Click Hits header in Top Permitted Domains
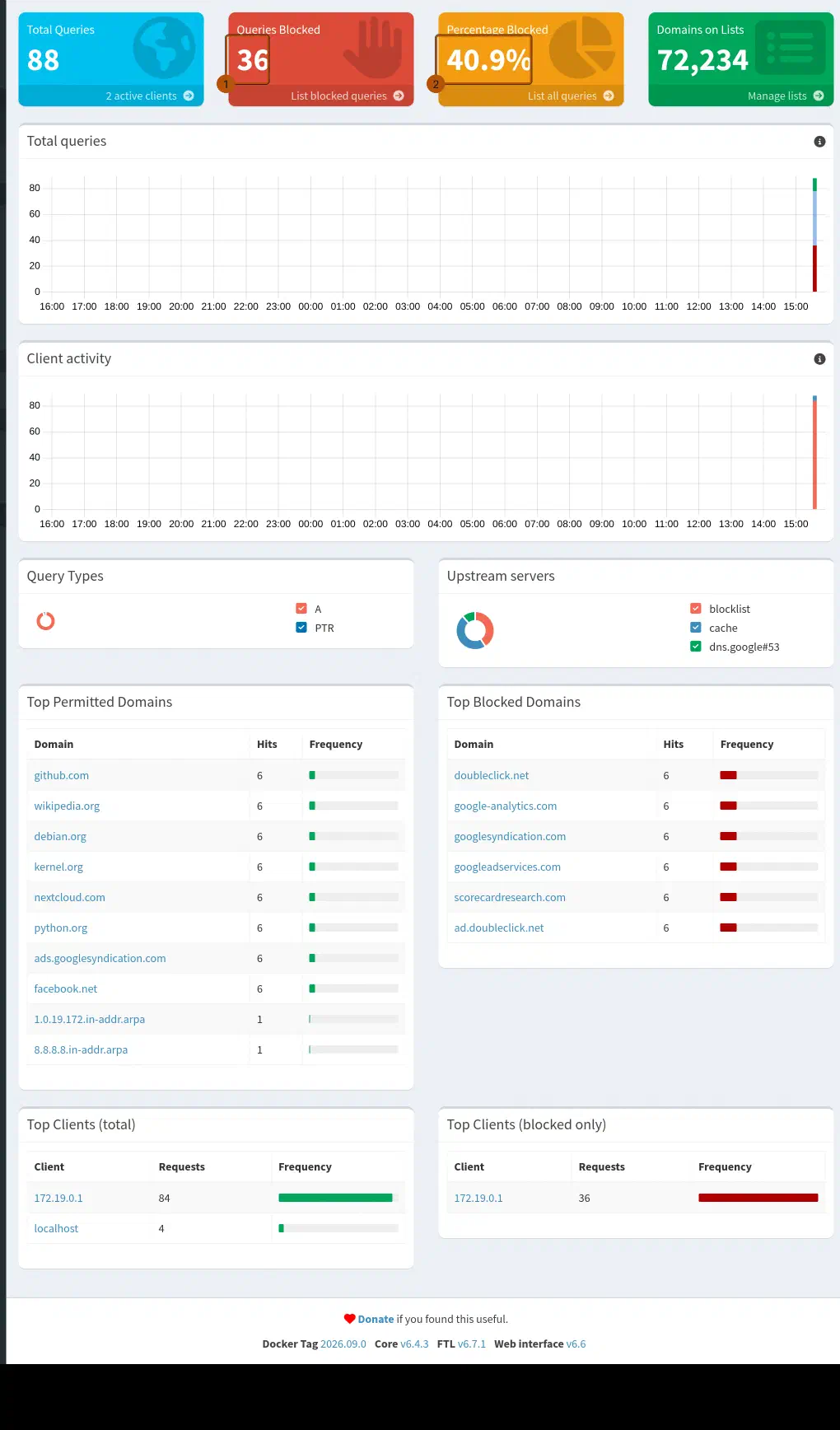Screen dimensions: 840x1430 coord(267,744)
